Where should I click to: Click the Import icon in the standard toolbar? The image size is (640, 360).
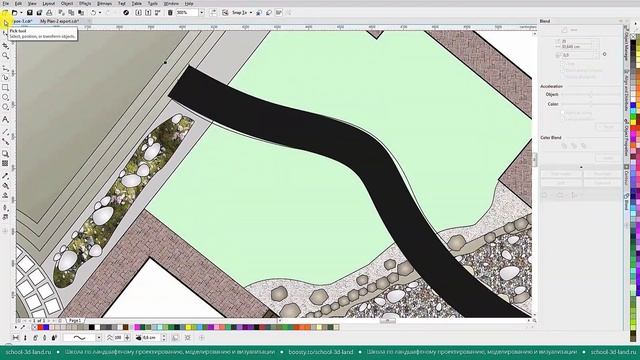coord(138,13)
